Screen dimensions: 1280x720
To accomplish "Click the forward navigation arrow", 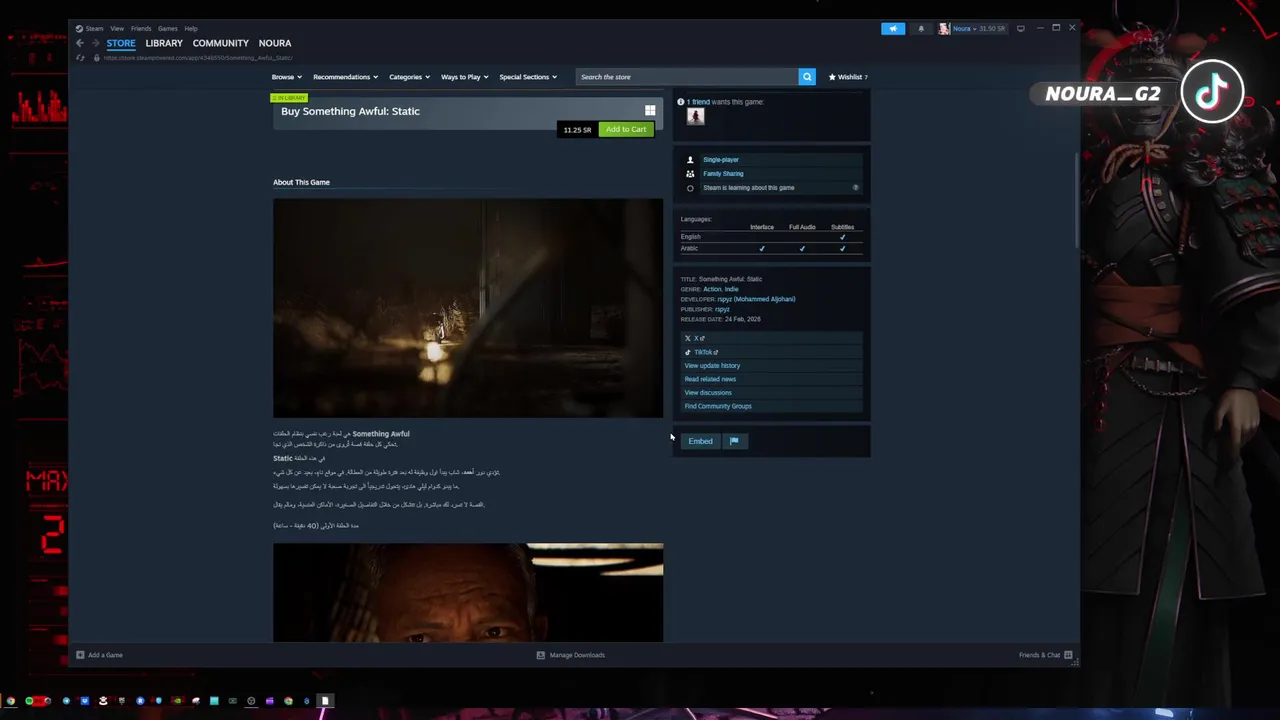I will [x=95, y=43].
